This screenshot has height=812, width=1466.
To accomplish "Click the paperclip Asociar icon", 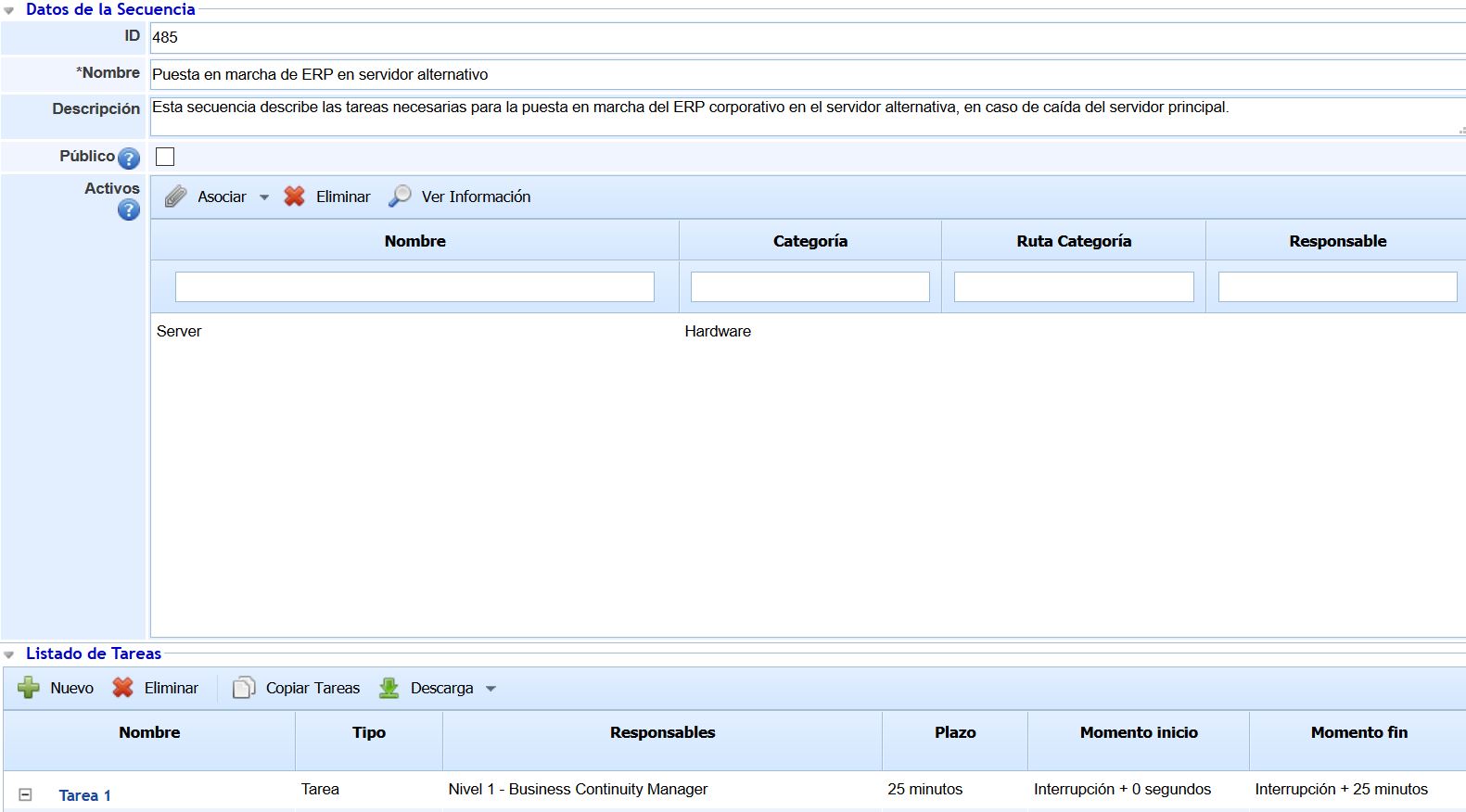I will (175, 197).
